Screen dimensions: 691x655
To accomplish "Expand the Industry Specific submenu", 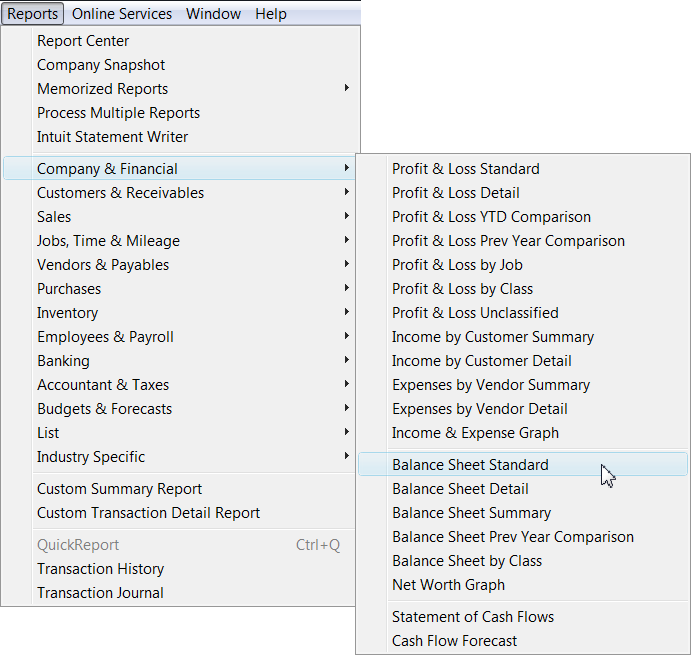I will pos(91,457).
